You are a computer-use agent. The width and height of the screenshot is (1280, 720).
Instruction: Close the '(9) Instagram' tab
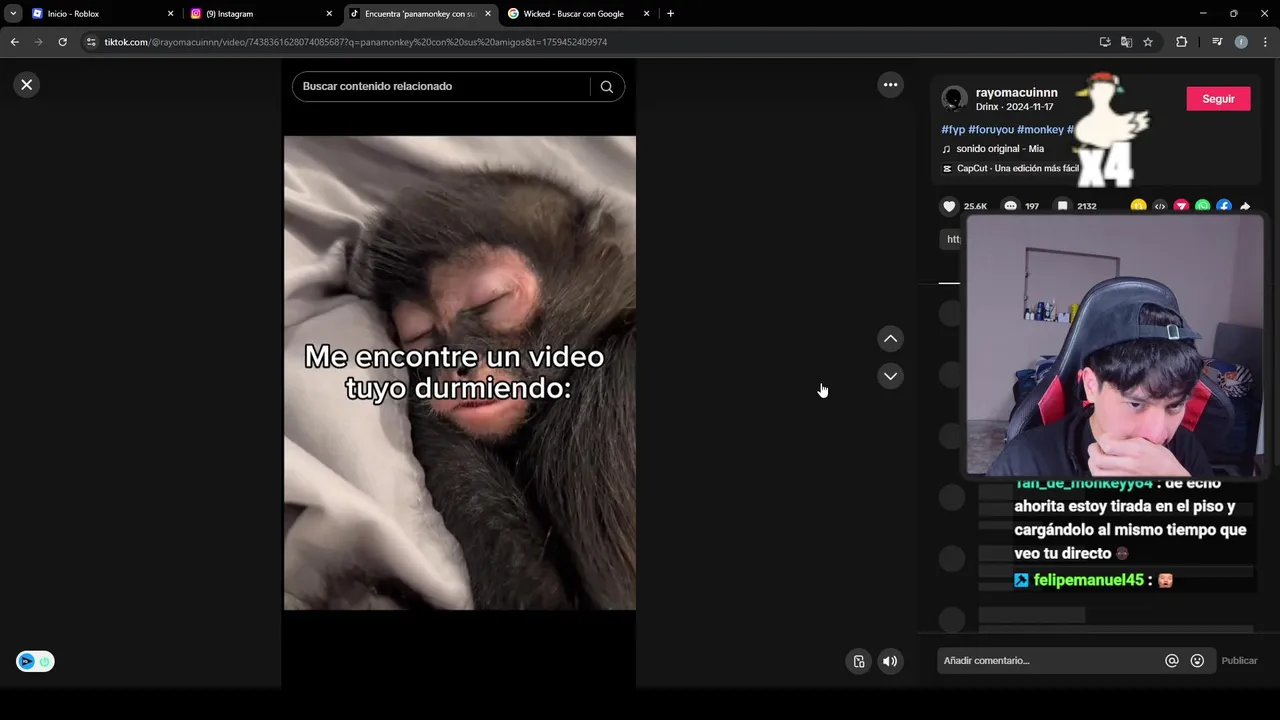coord(329,14)
